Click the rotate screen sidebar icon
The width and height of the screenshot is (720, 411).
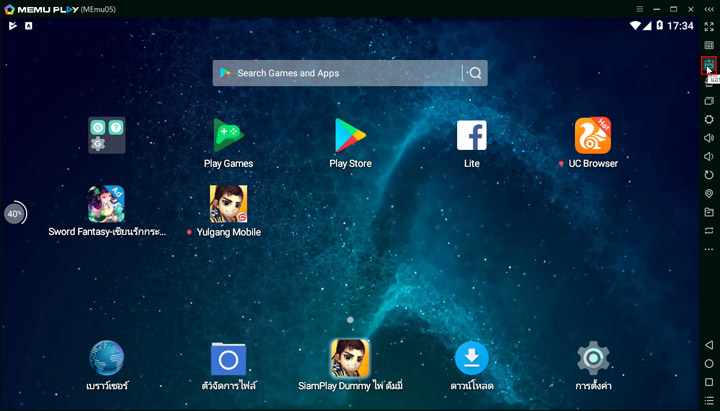tap(709, 175)
